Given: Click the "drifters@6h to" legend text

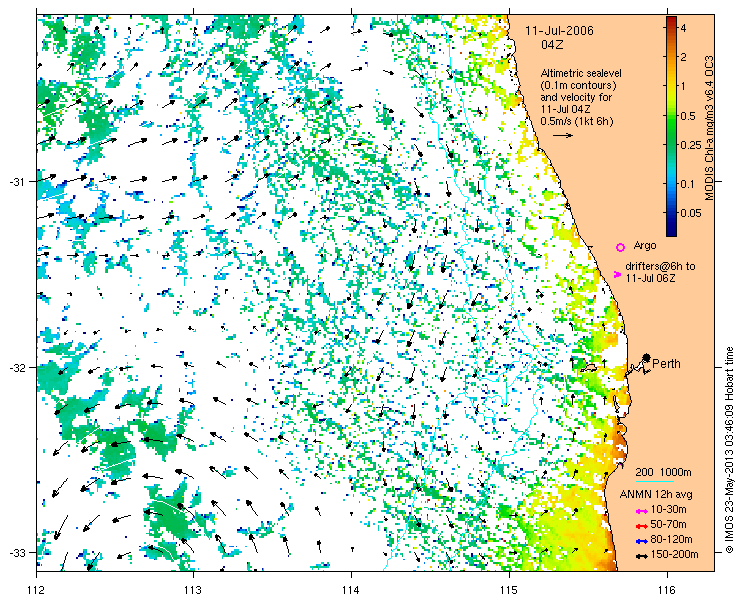Looking at the screenshot, I should click(660, 266).
